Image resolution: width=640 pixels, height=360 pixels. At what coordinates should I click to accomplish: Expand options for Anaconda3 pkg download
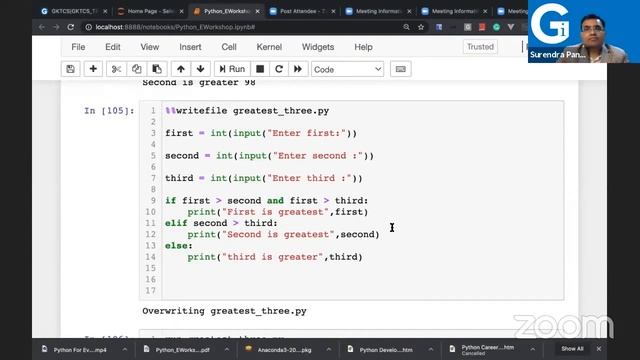pos(329,350)
